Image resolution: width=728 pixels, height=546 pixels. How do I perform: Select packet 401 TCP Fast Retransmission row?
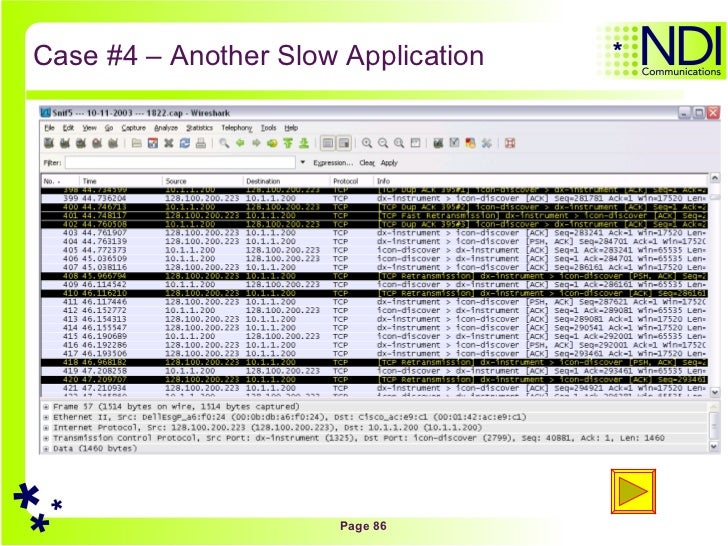pos(374,215)
